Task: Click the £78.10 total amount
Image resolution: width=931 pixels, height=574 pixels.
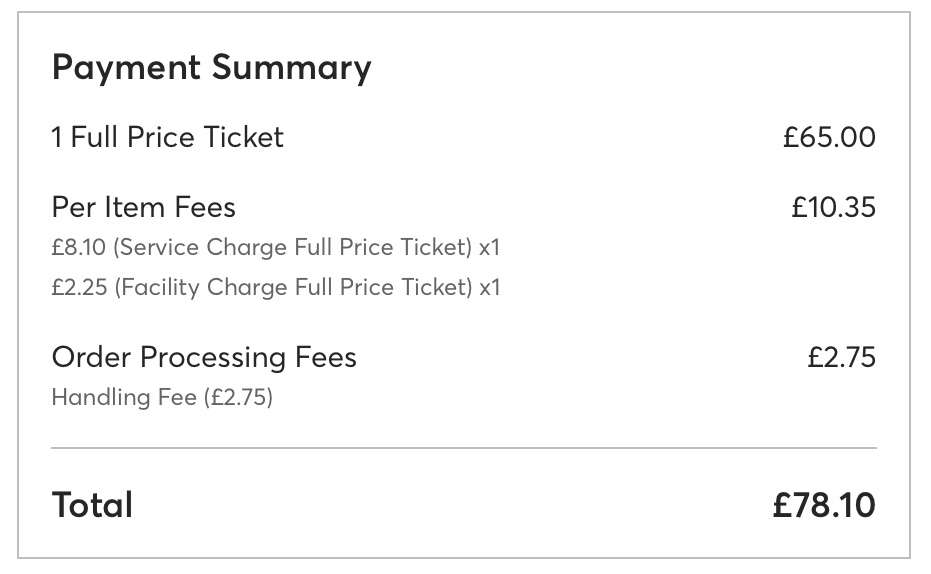Action: point(823,505)
